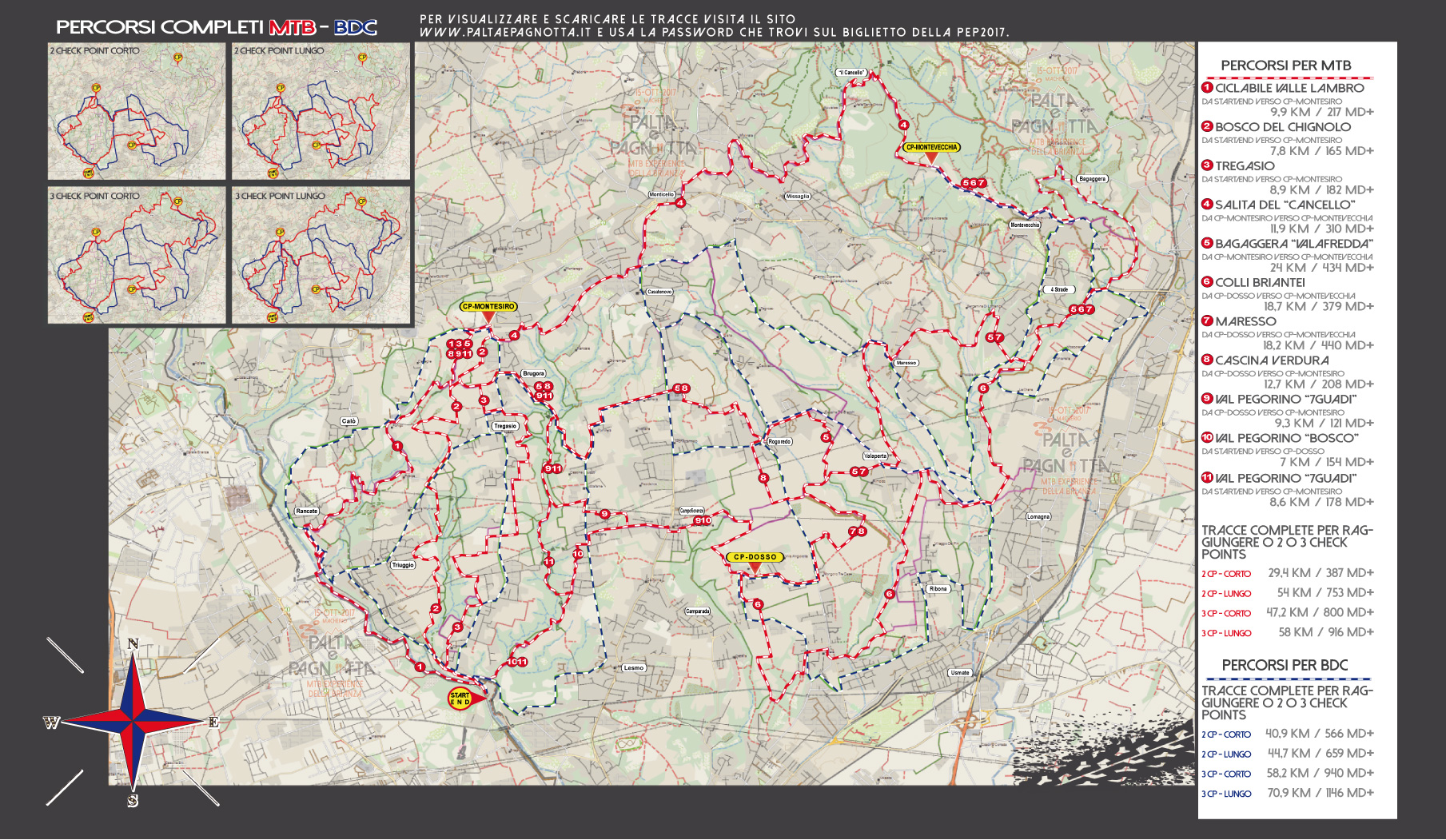This screenshot has width=1446, height=840.
Task: Click the Bagaggera place label on the map
Action: (x=1093, y=179)
